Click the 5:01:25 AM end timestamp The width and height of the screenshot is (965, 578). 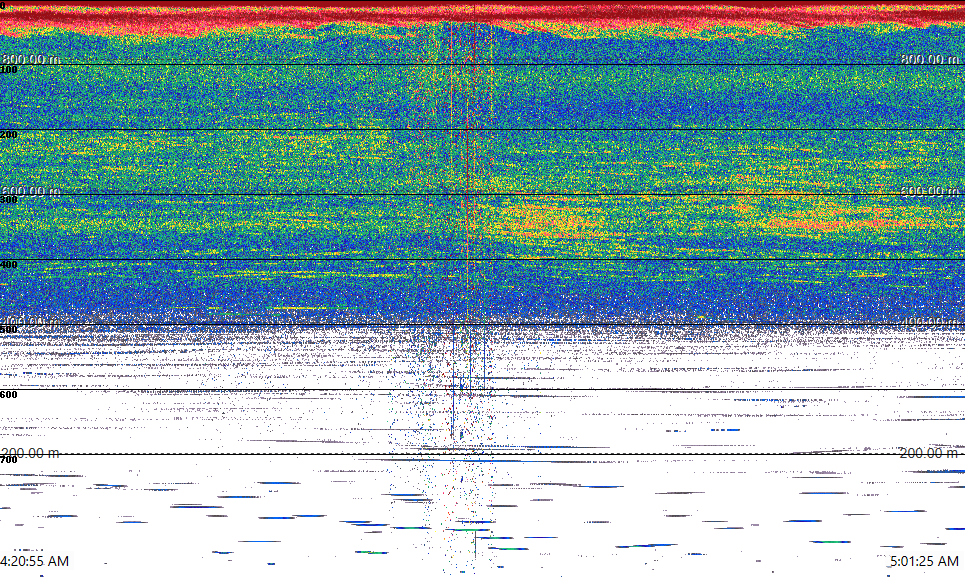pyautogui.click(x=924, y=561)
